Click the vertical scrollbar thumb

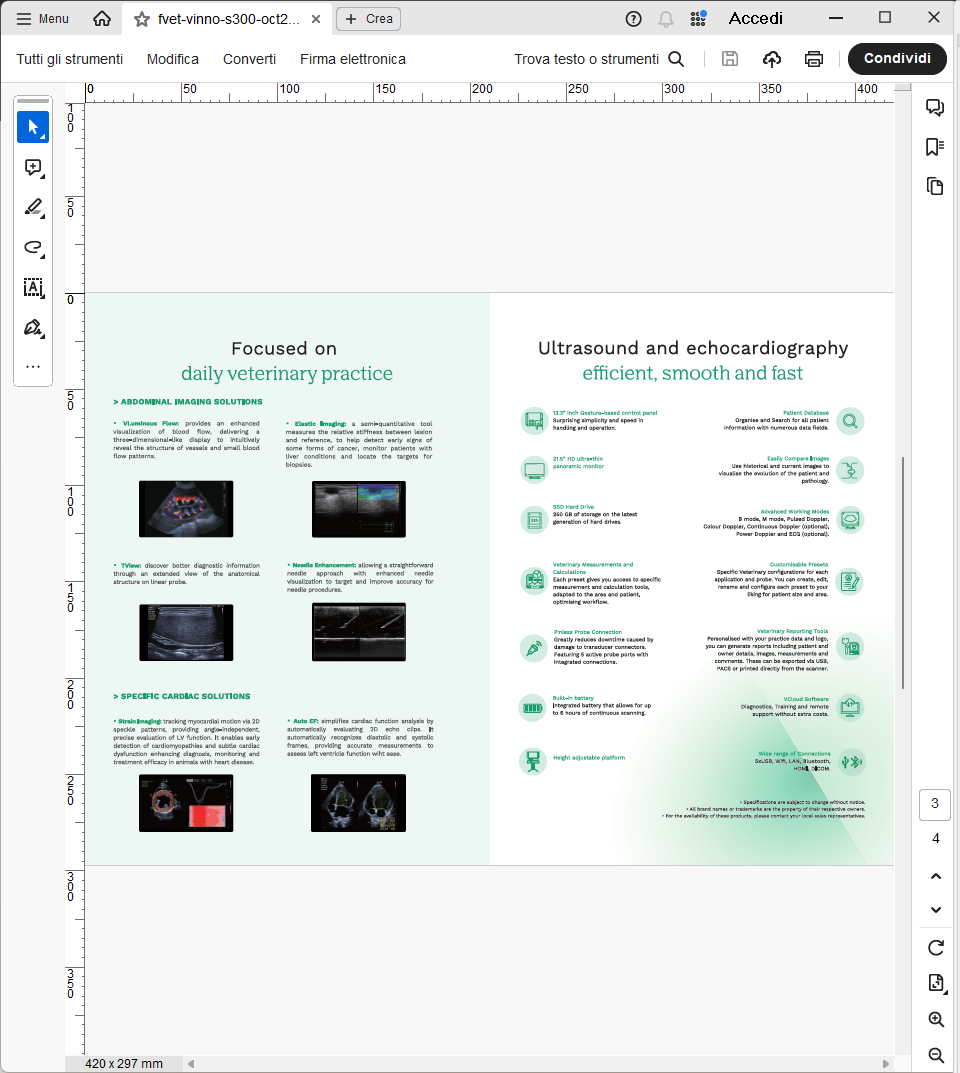click(x=903, y=573)
